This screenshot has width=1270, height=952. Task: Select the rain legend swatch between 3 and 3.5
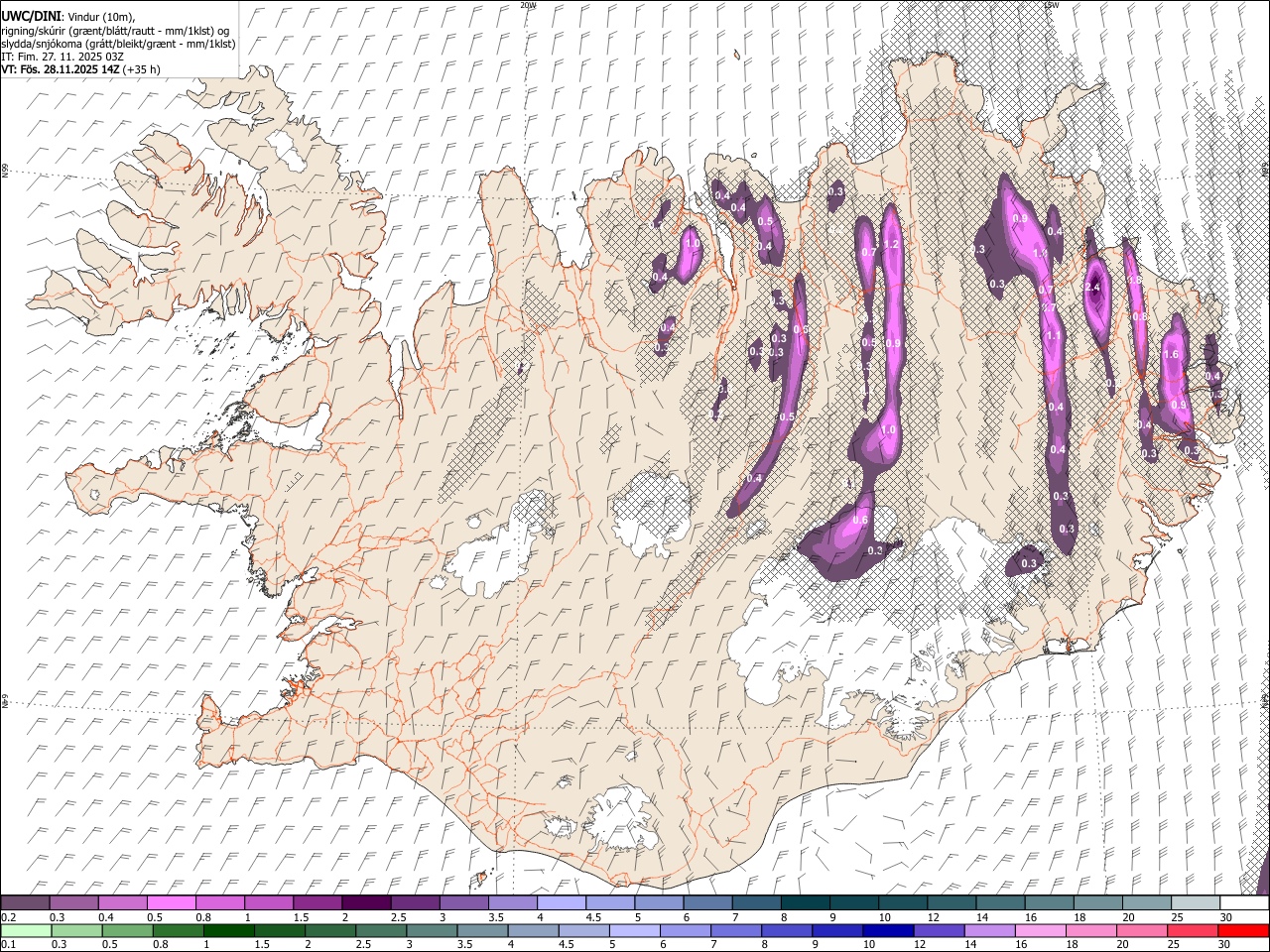click(x=432, y=931)
